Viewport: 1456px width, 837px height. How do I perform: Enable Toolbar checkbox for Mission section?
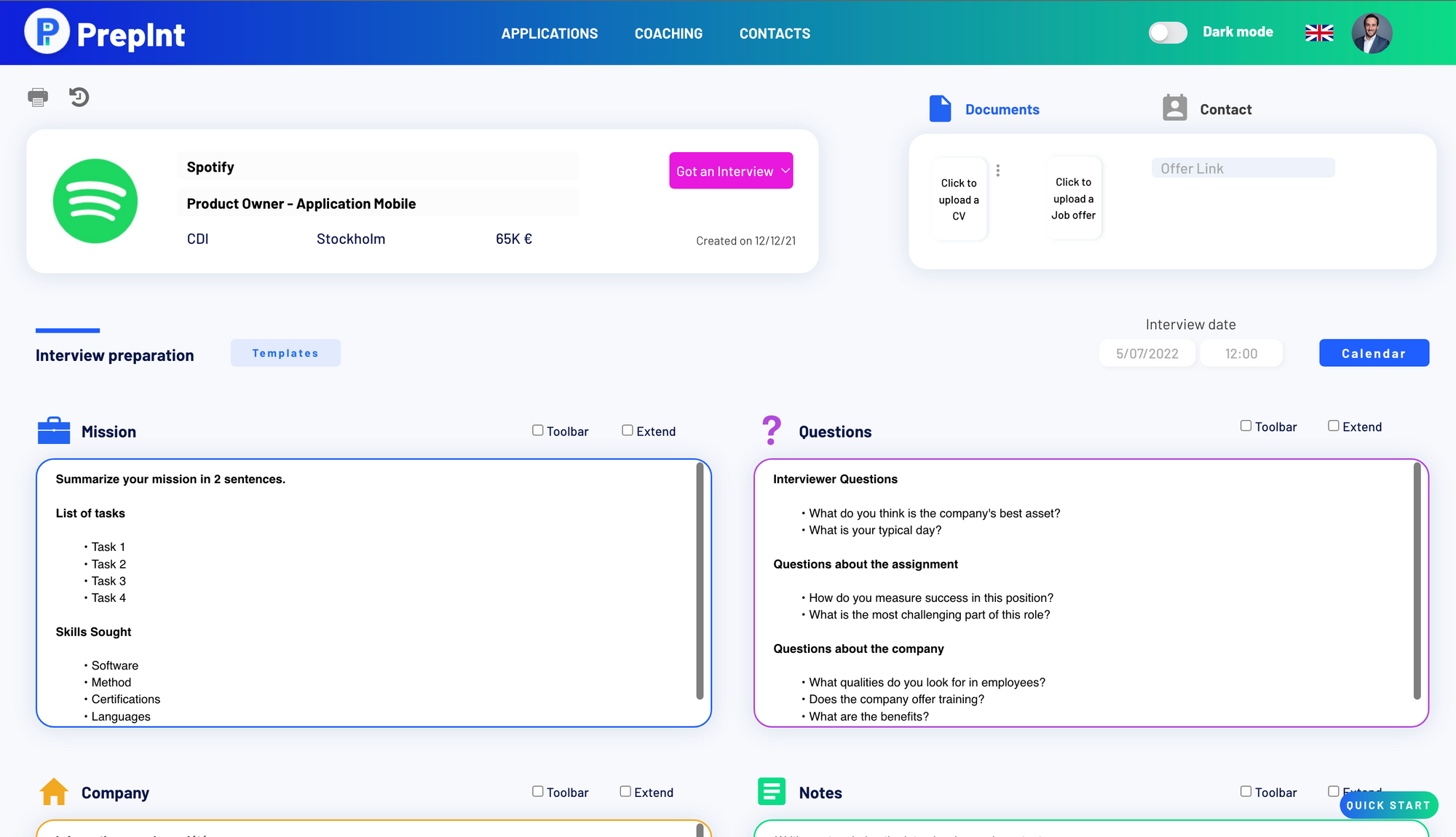(538, 430)
